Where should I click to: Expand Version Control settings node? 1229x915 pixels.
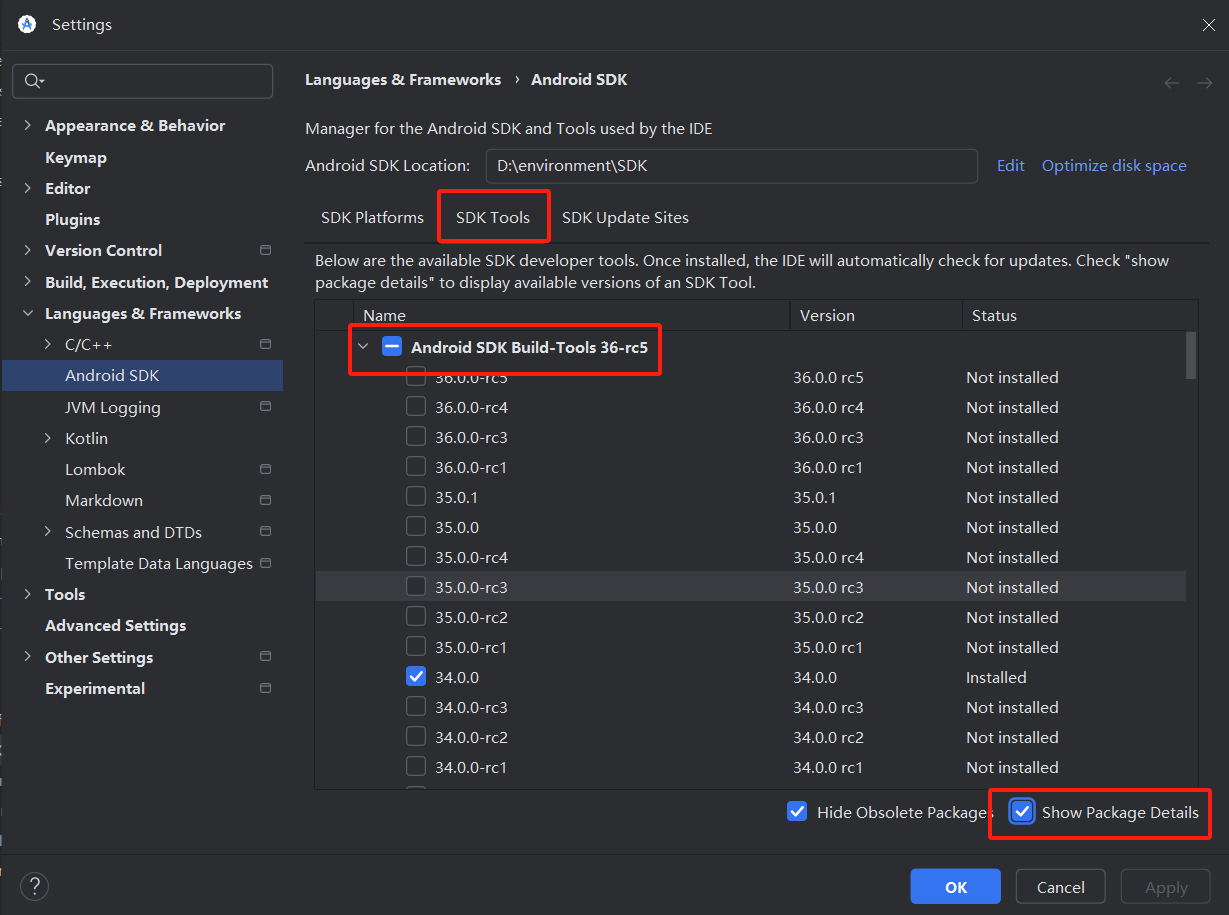(27, 250)
